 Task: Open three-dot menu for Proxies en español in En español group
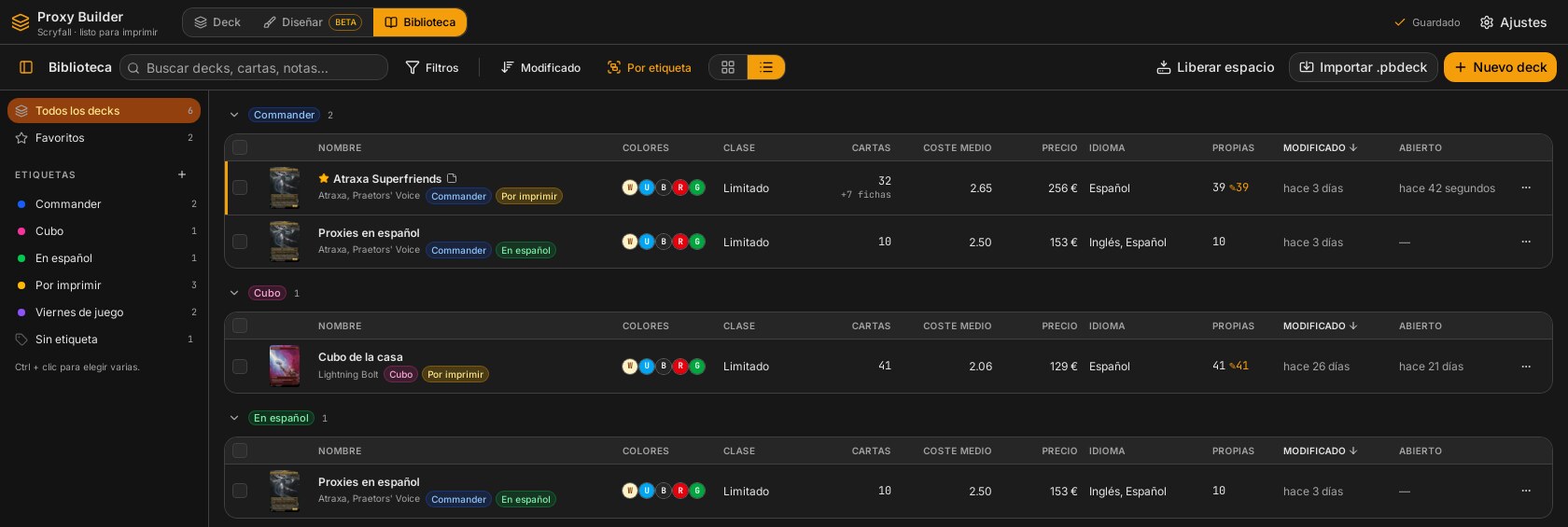[1526, 491]
